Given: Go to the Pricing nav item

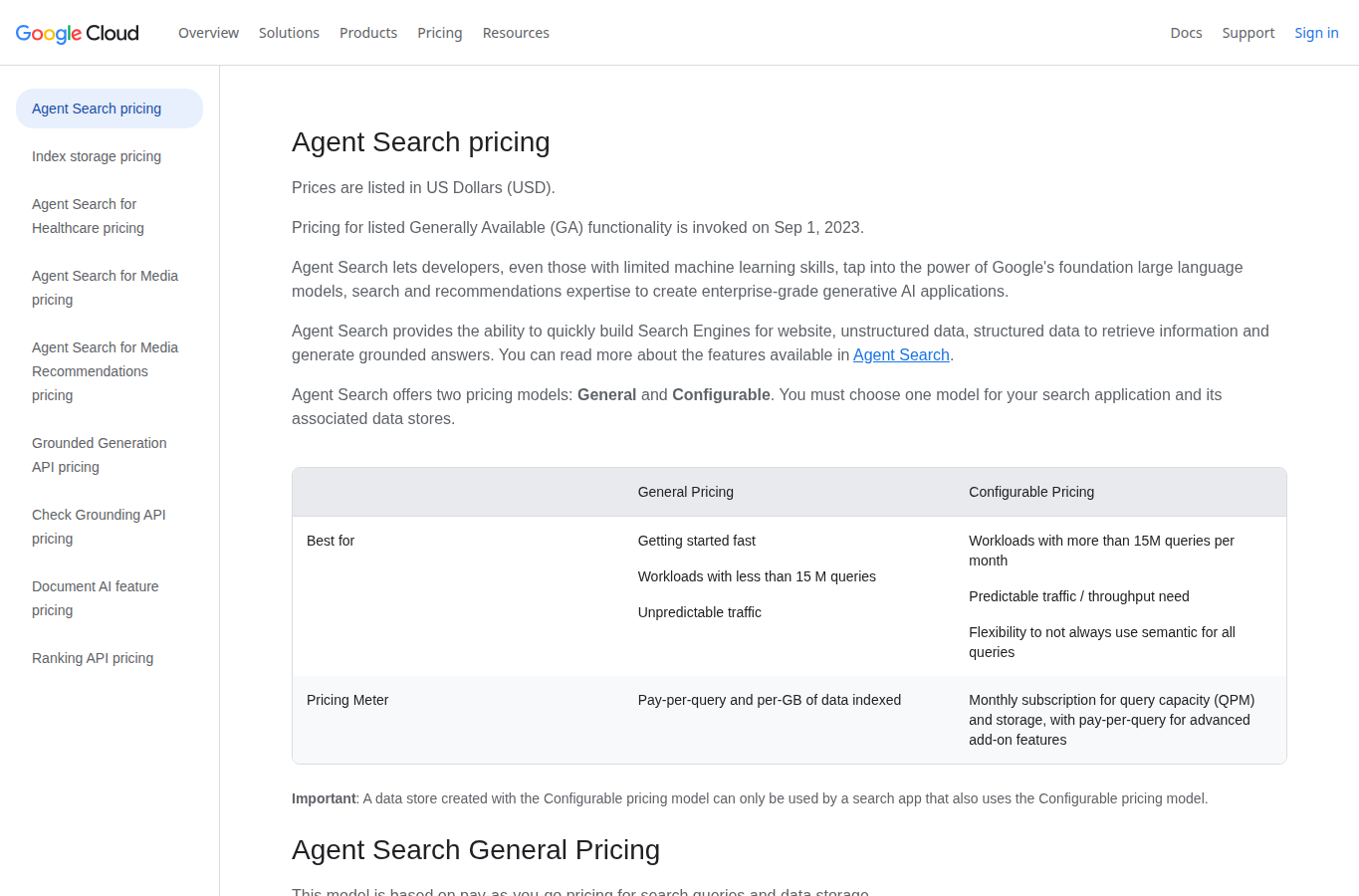Looking at the screenshot, I should [440, 33].
